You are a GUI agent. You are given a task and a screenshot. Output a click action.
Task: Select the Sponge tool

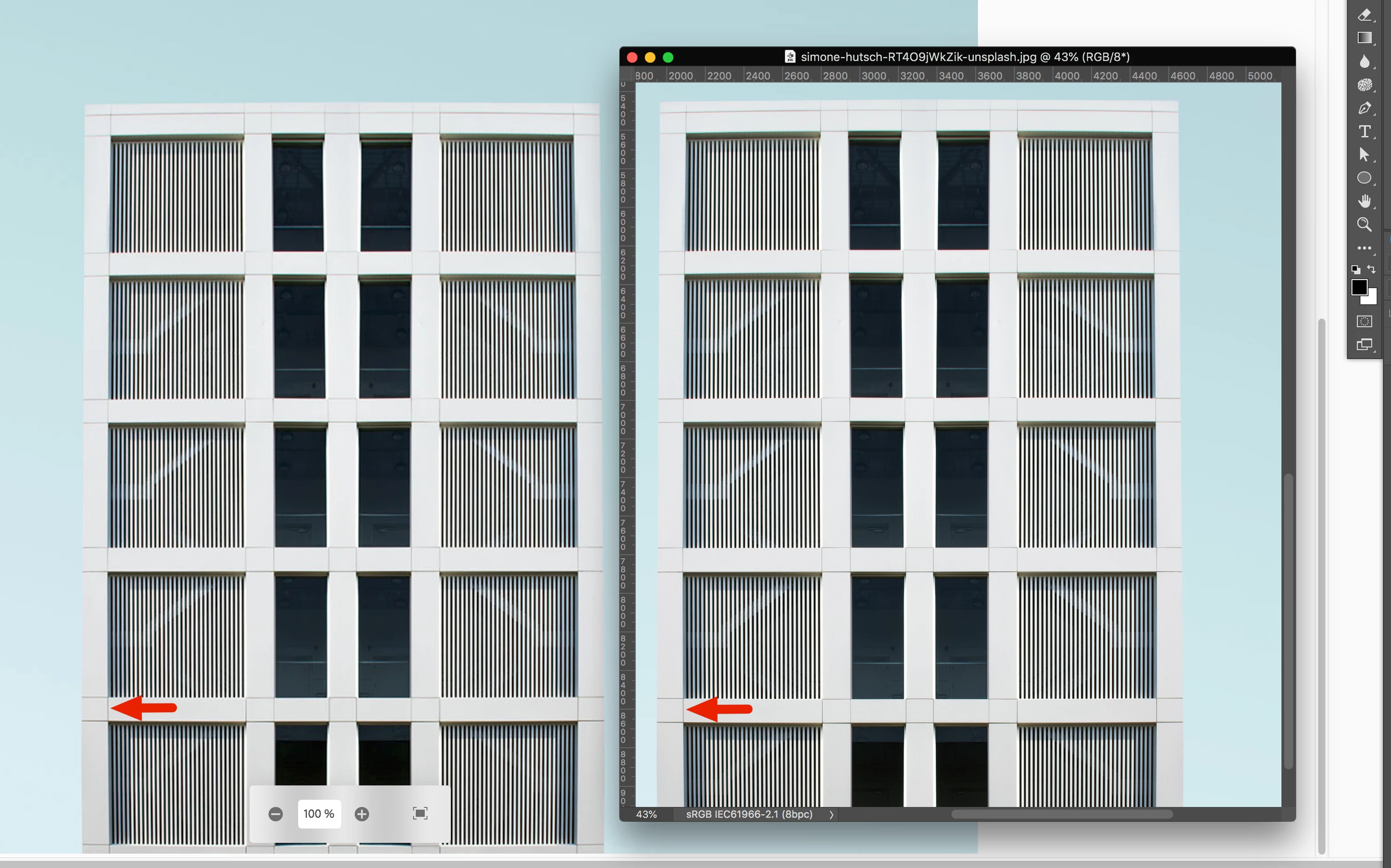click(x=1365, y=85)
